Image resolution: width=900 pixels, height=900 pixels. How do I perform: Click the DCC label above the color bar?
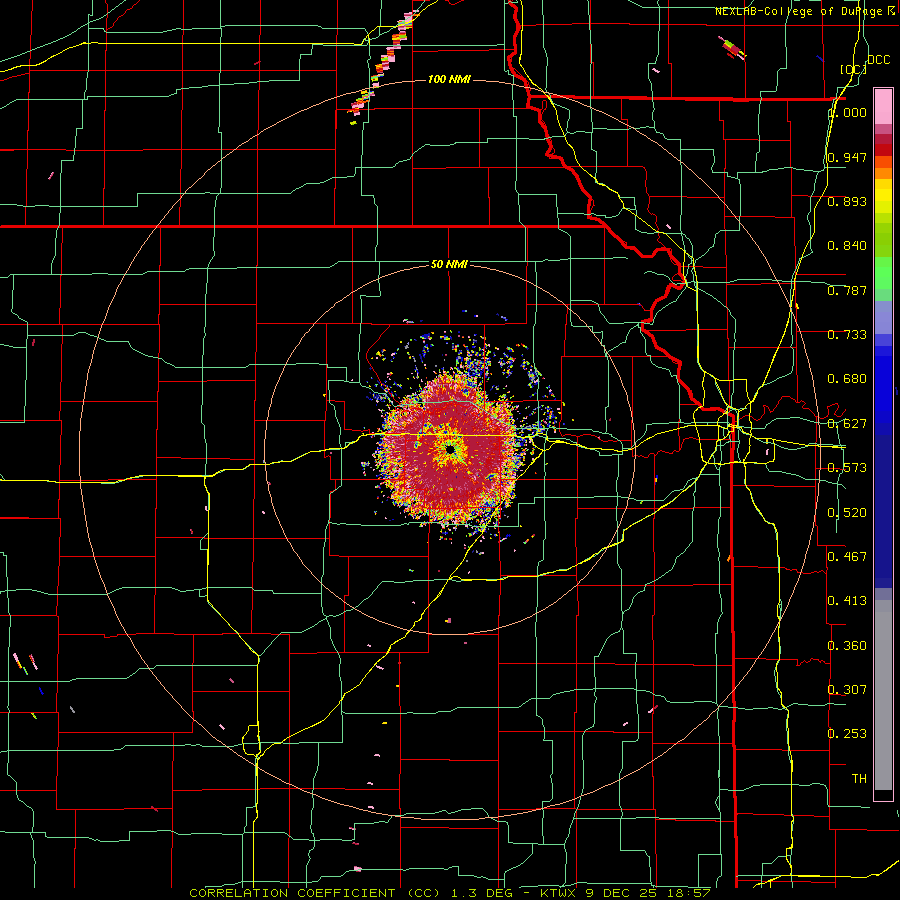[878, 60]
